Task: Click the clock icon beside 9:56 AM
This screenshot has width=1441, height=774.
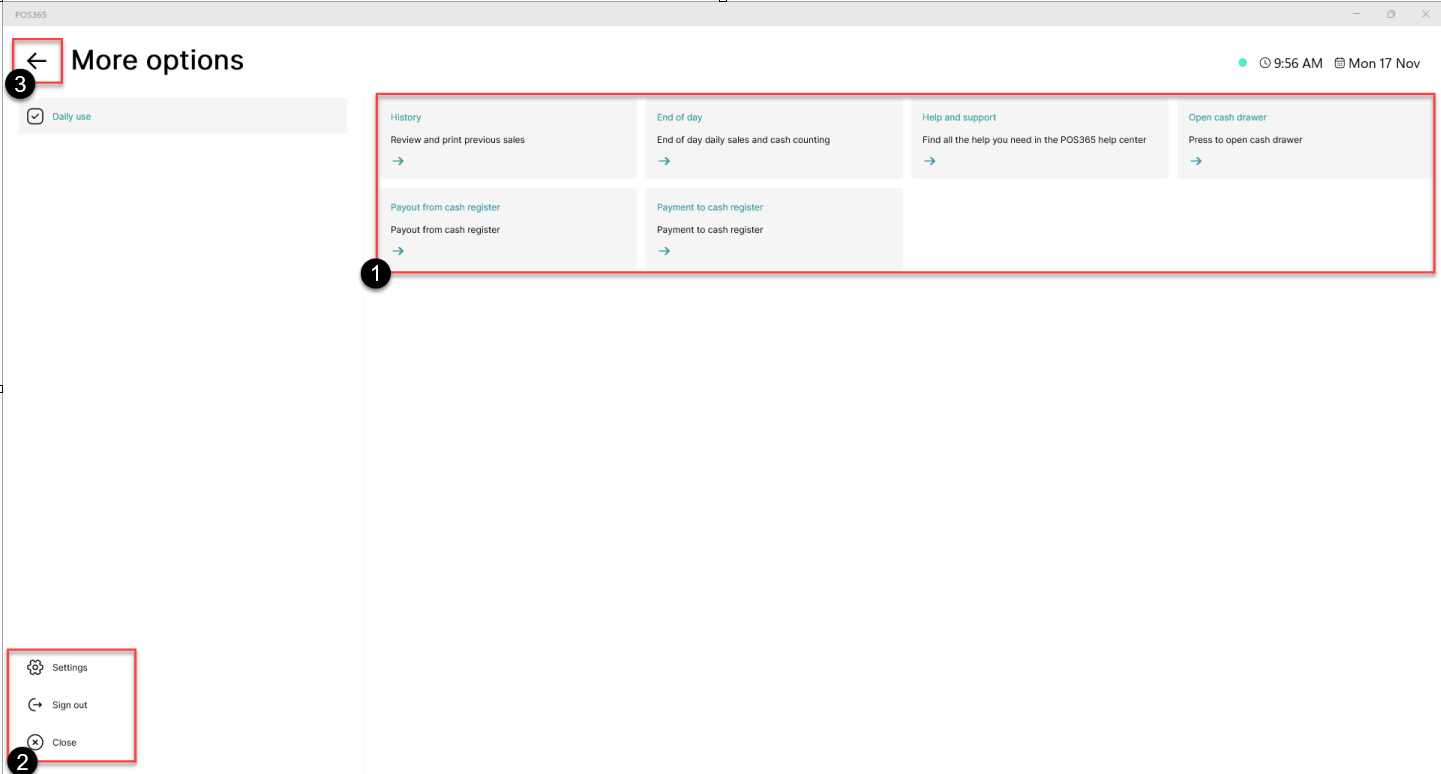Action: tap(1265, 63)
